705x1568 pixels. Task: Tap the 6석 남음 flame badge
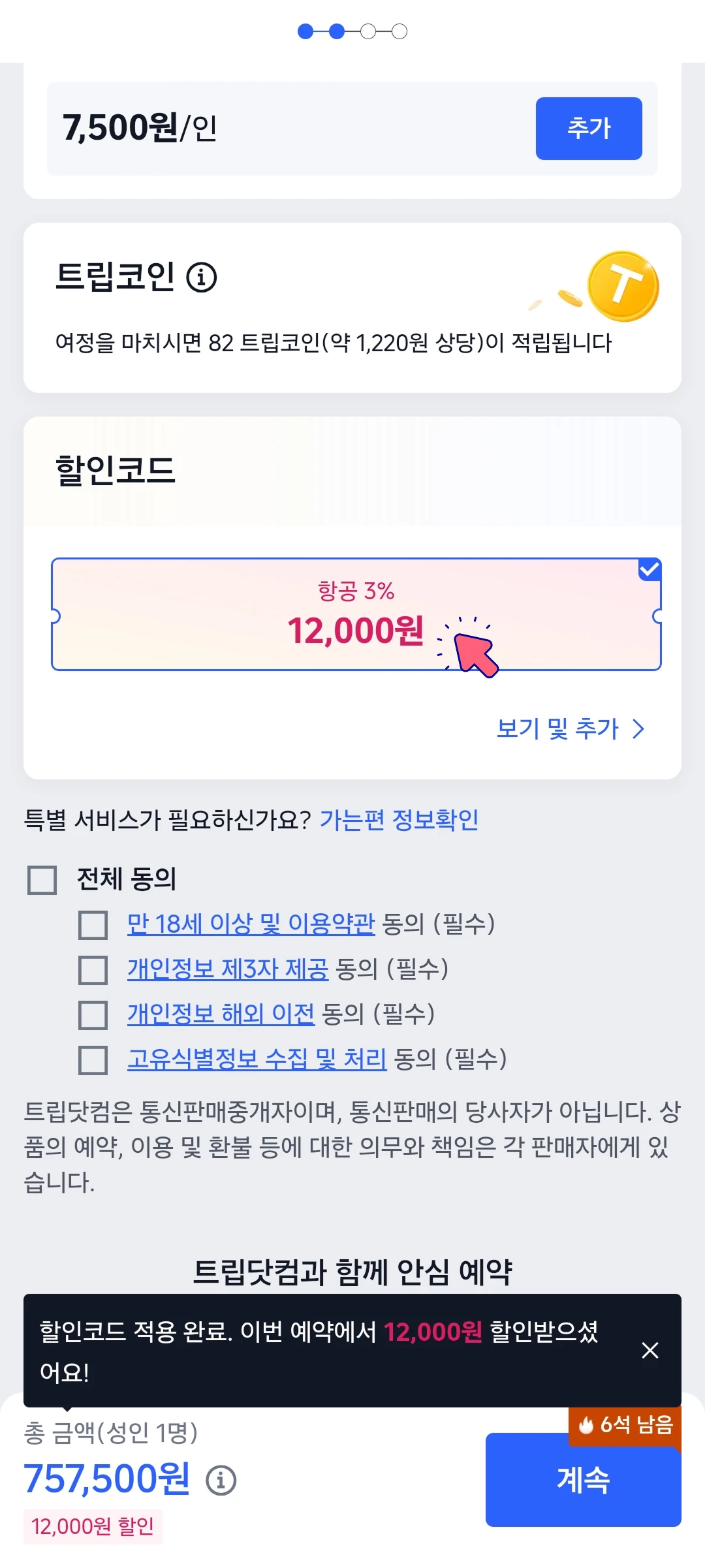tap(625, 1425)
